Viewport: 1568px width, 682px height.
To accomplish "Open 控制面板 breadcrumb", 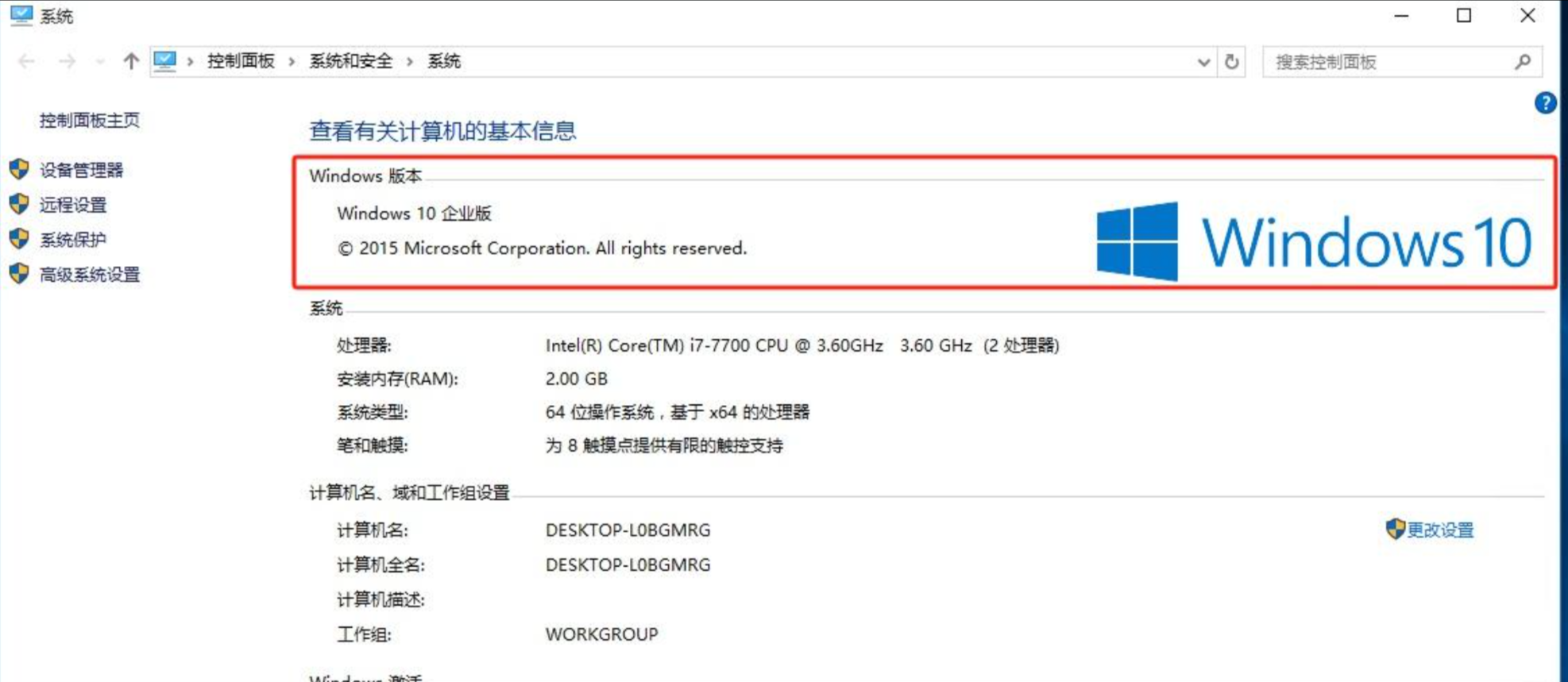I will click(241, 61).
